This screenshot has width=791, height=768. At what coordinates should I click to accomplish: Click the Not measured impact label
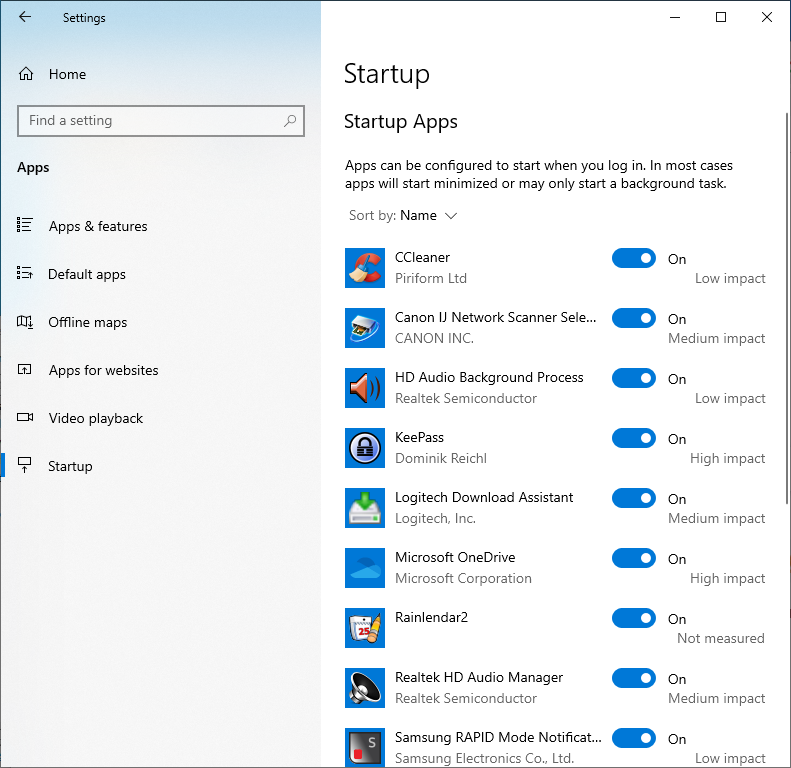(720, 638)
